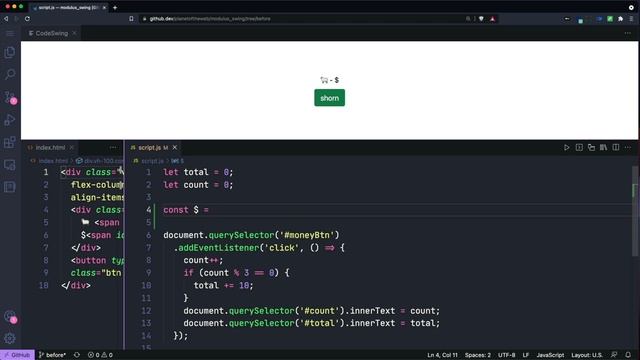
Task: Switch to the index.html editor tab
Action: pyautogui.click(x=50, y=147)
